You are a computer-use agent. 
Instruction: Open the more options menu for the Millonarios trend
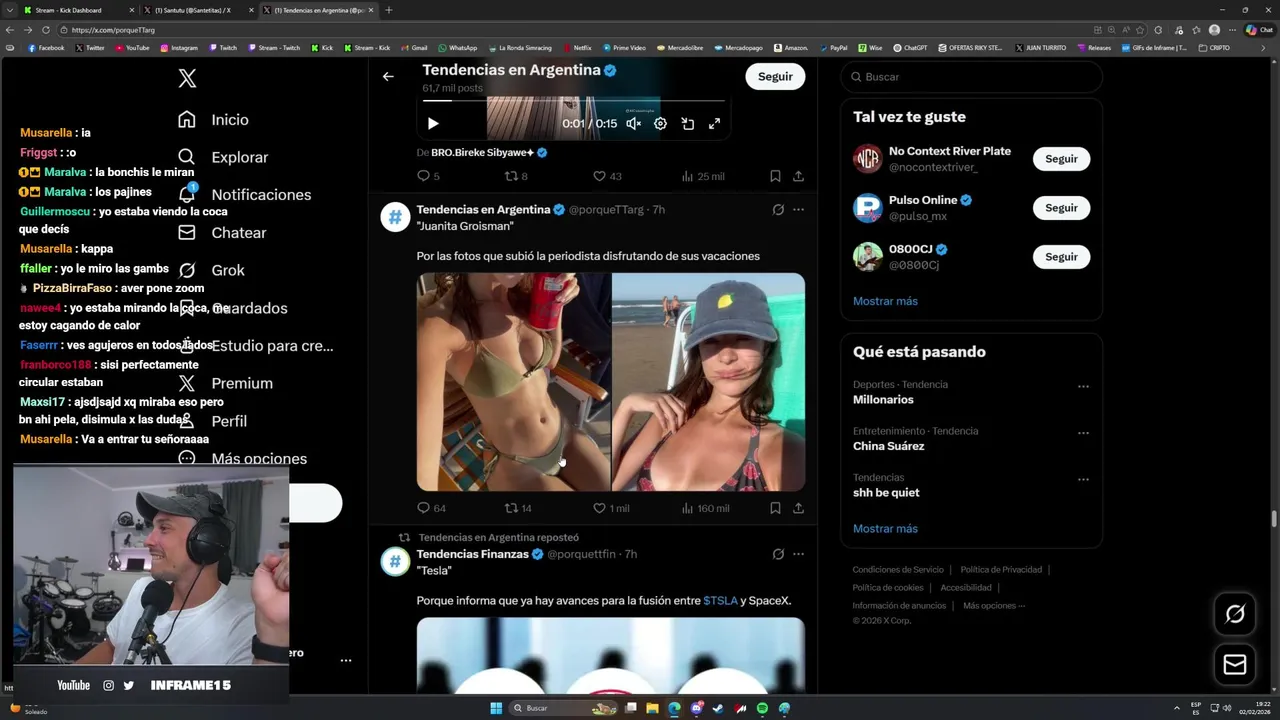(1083, 386)
